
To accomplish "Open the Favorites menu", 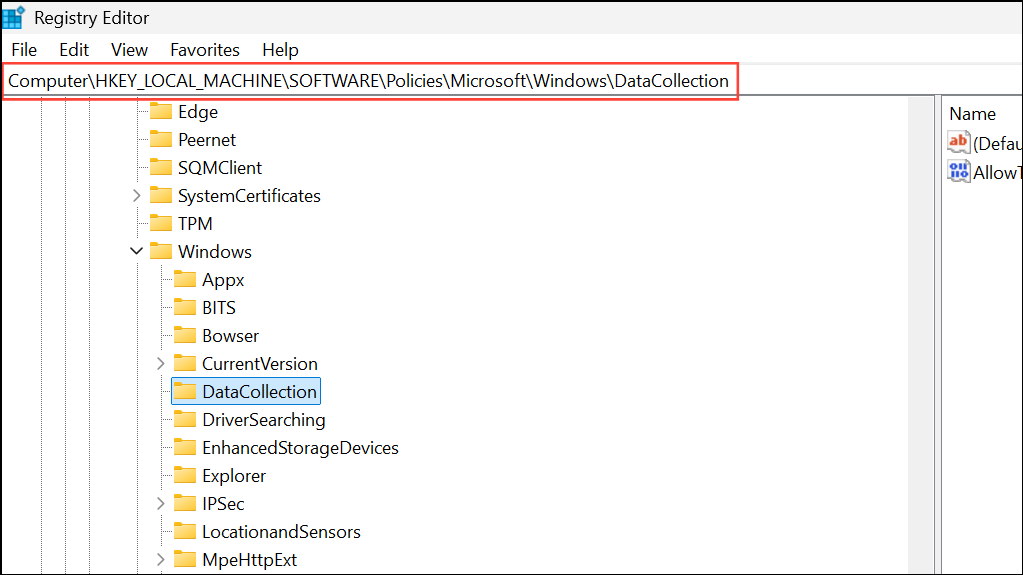I will pos(205,50).
